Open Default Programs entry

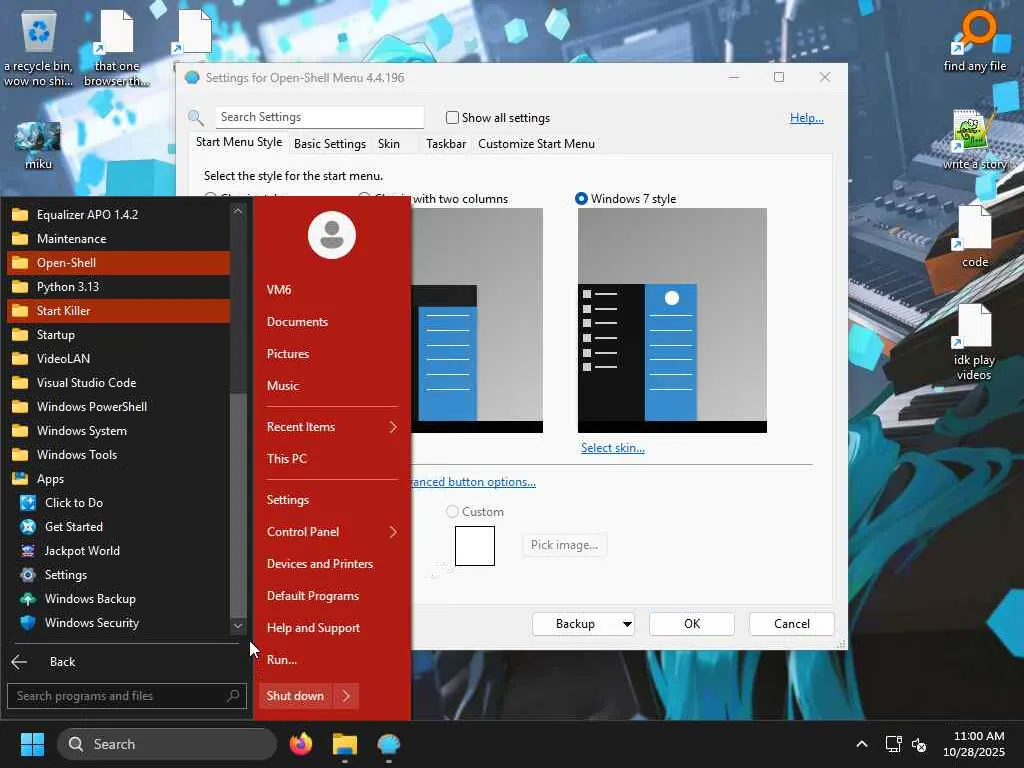(x=332, y=596)
